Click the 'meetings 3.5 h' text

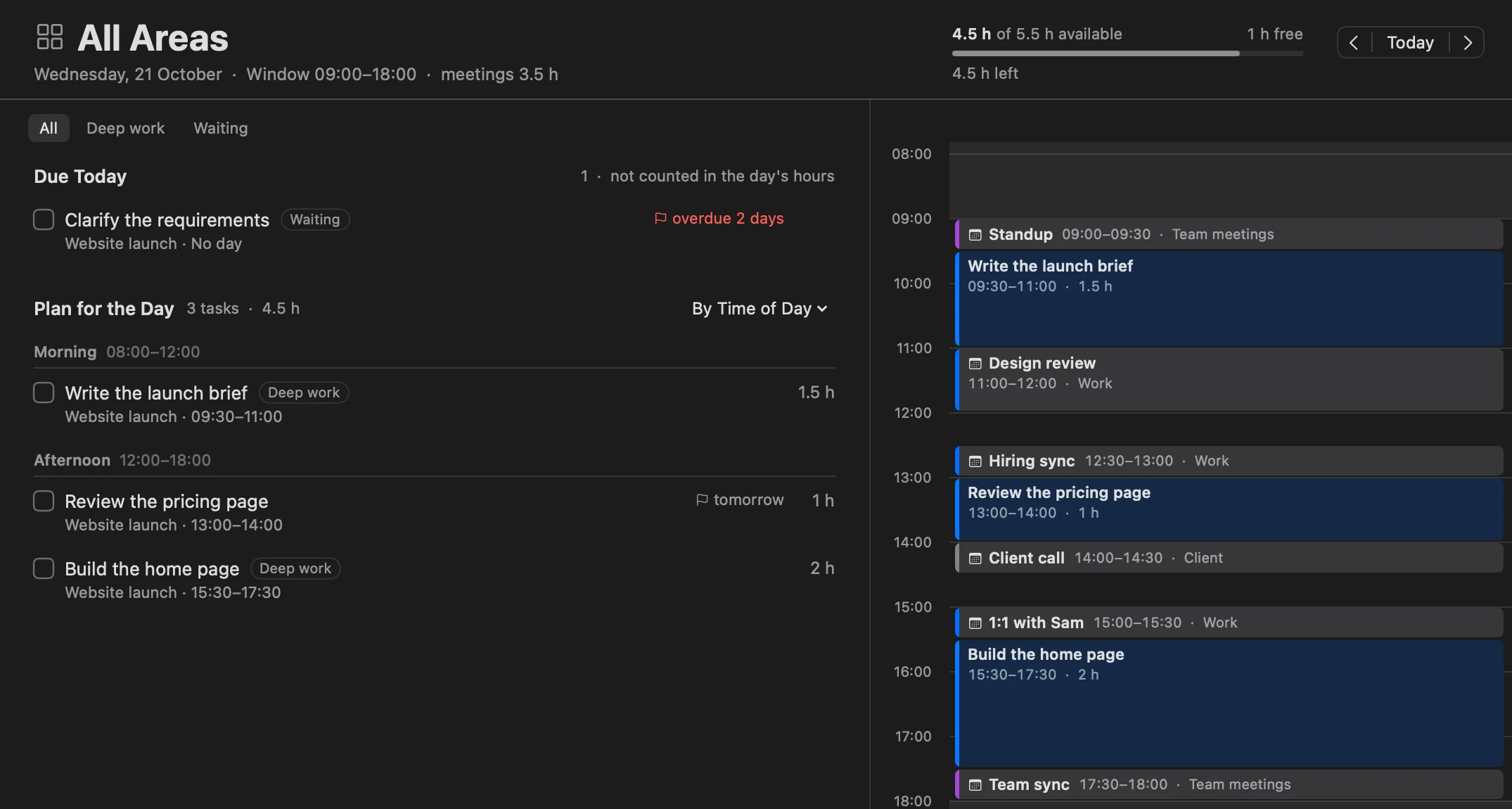pyautogui.click(x=499, y=75)
